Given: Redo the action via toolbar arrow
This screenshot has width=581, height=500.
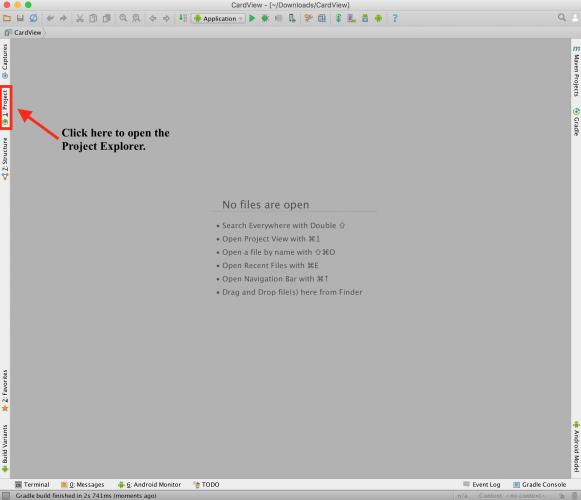Looking at the screenshot, I should click(63, 18).
